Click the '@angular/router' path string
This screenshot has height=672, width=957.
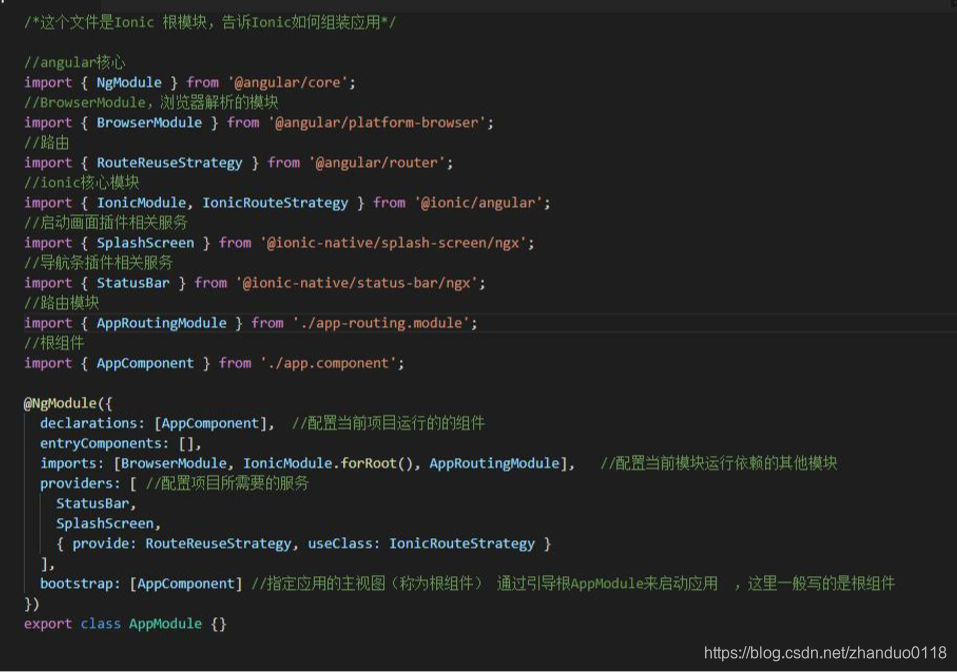377,163
